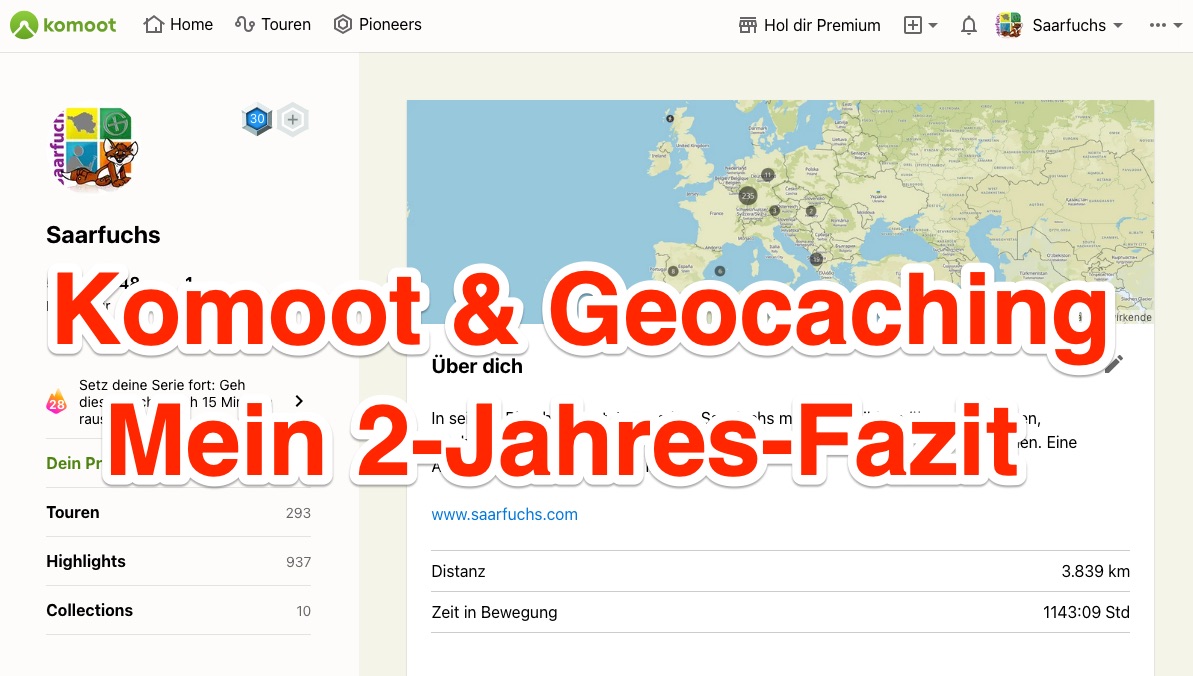This screenshot has width=1193, height=676.
Task: Open the www.saarfuchs.com link
Action: (x=504, y=514)
